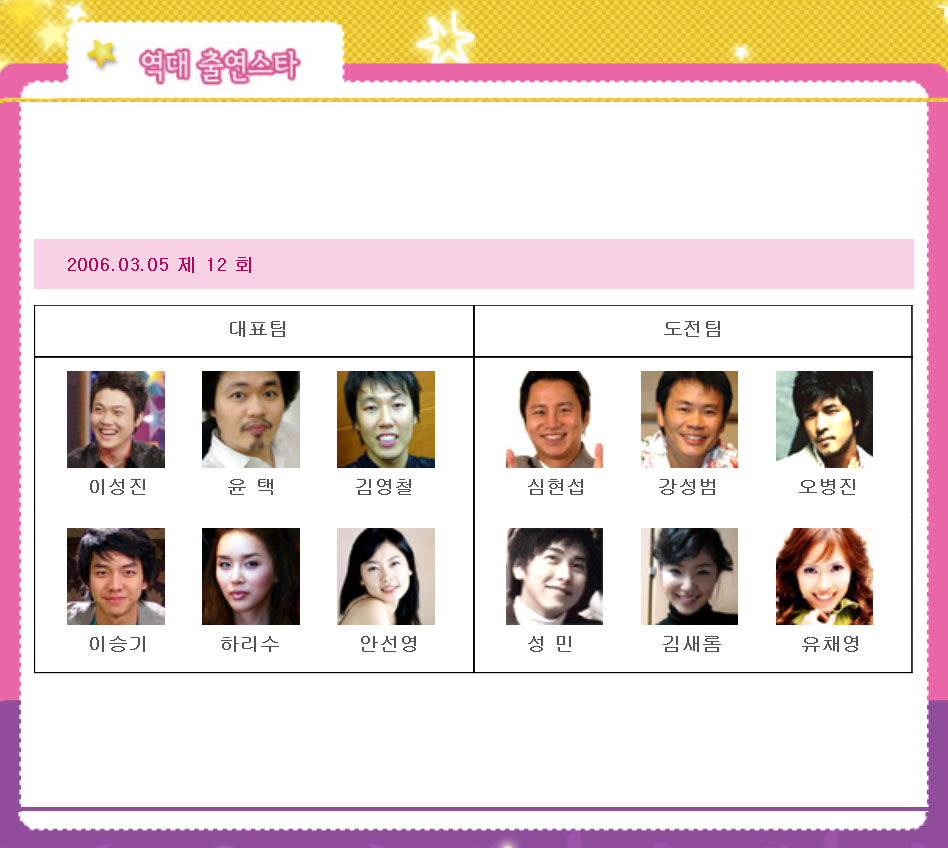The height and width of the screenshot is (848, 948).
Task: Click the yellow star icon beside 역대 출연스타
Action: (102, 54)
